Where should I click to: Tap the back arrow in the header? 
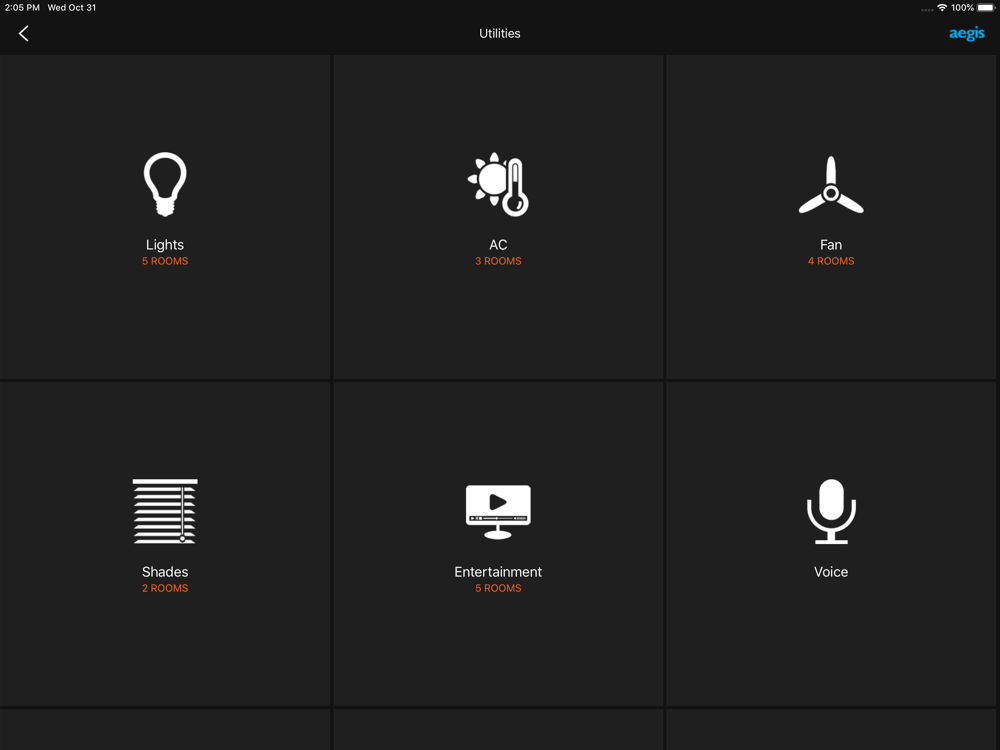[24, 34]
